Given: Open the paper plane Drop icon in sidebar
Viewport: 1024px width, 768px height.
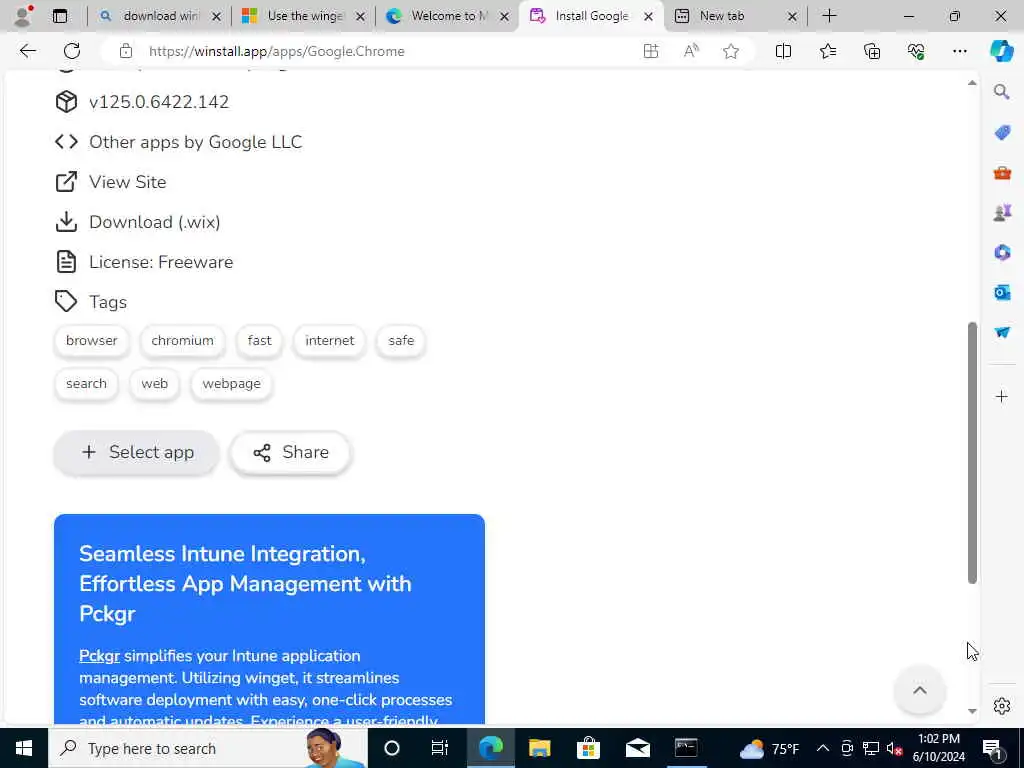Looking at the screenshot, I should [1002, 332].
